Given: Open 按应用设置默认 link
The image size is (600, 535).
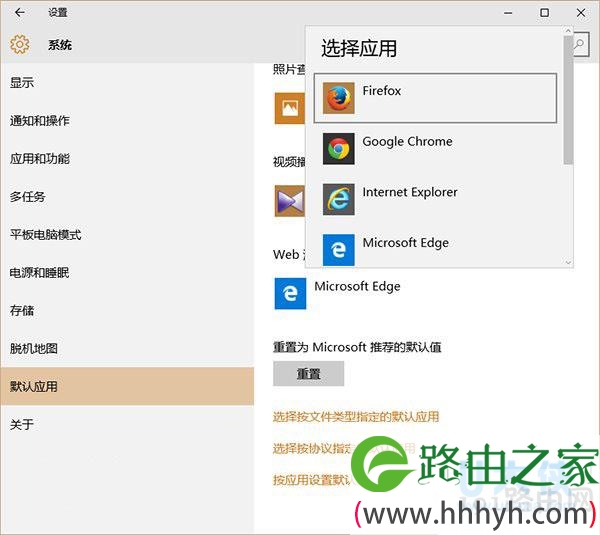Looking at the screenshot, I should 312,480.
